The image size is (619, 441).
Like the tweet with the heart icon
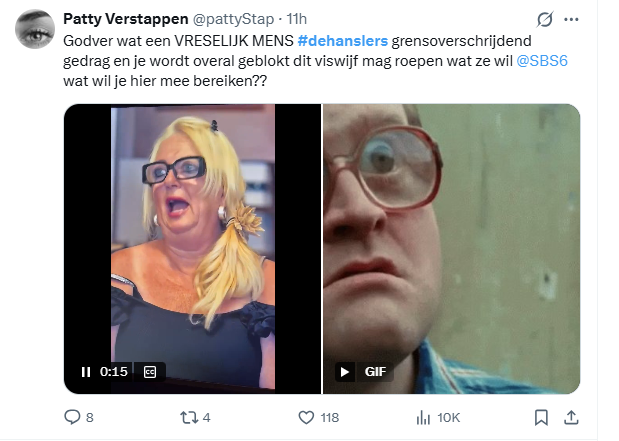click(306, 417)
